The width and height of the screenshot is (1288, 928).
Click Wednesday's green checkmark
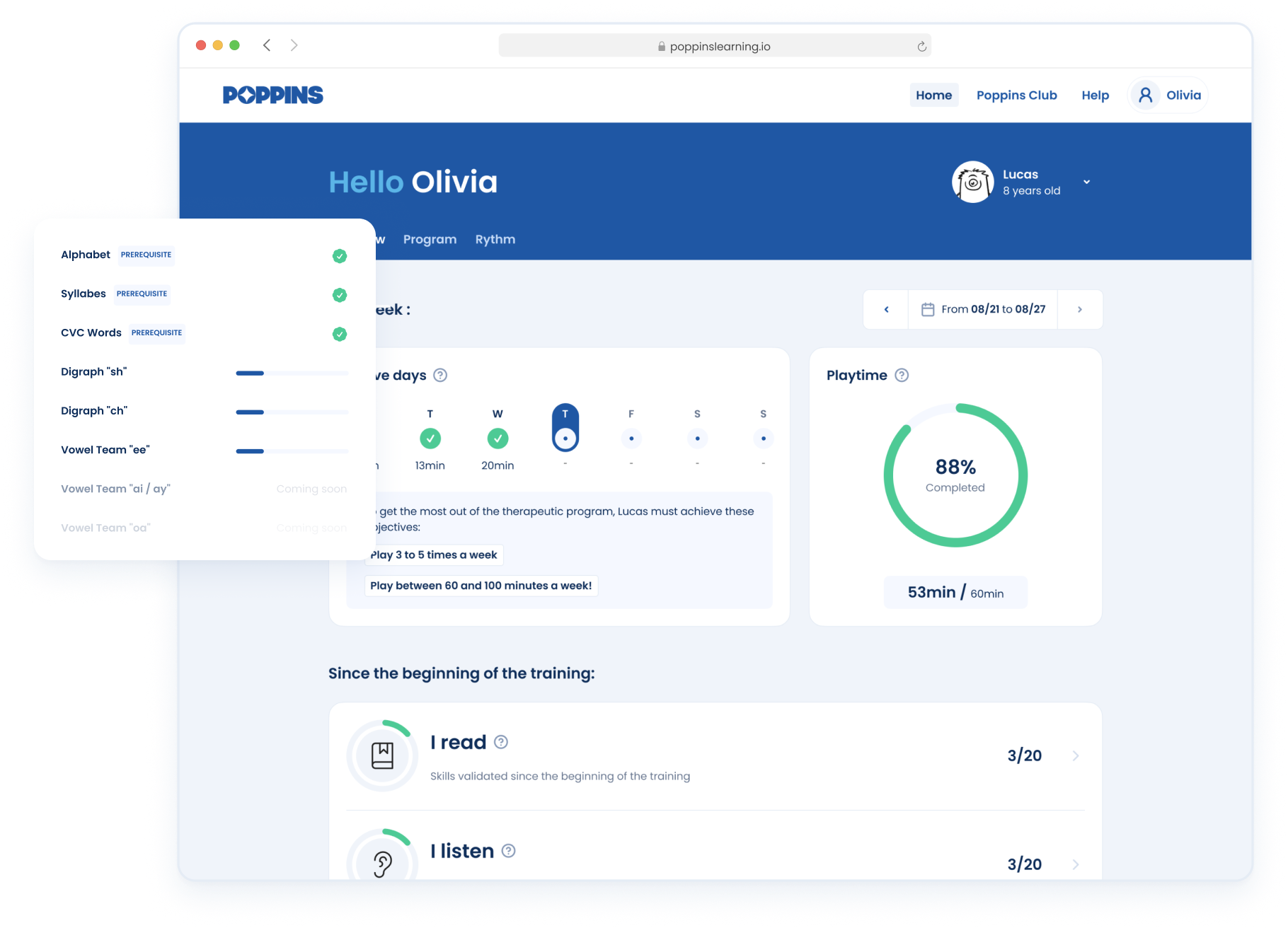[x=498, y=439]
